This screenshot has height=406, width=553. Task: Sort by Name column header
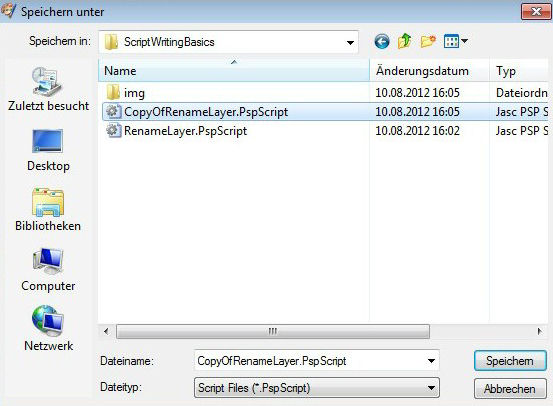coord(234,71)
